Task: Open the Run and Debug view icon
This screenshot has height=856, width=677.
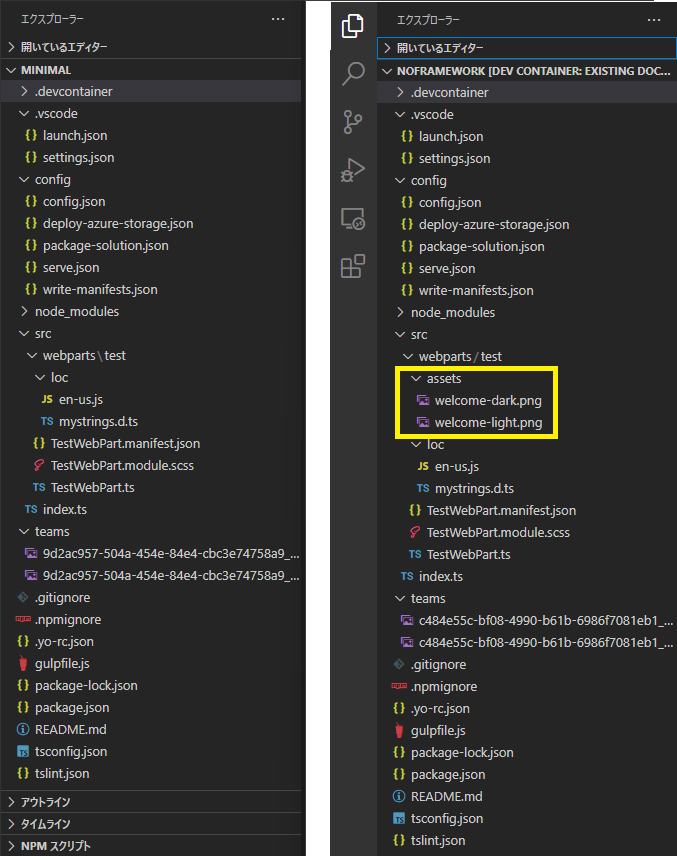Action: 353,169
